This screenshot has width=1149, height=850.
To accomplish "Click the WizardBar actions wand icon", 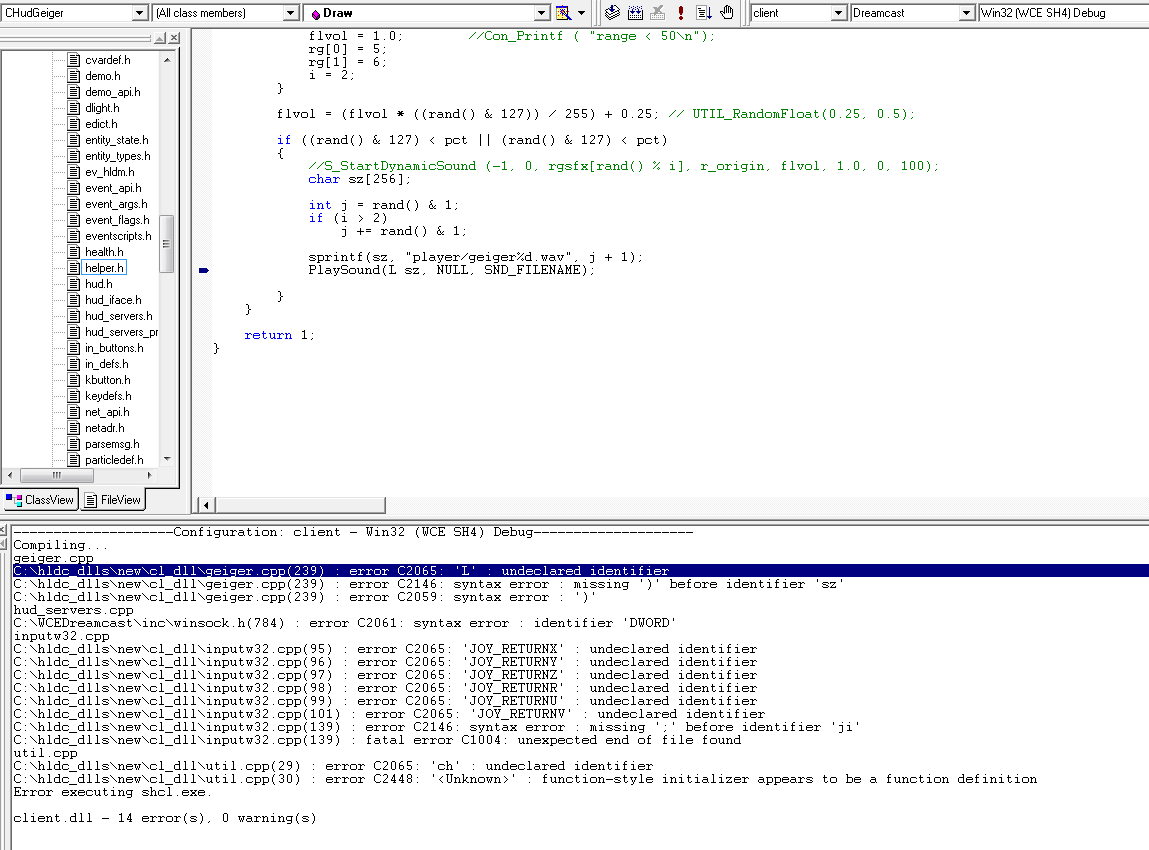I will [x=563, y=12].
